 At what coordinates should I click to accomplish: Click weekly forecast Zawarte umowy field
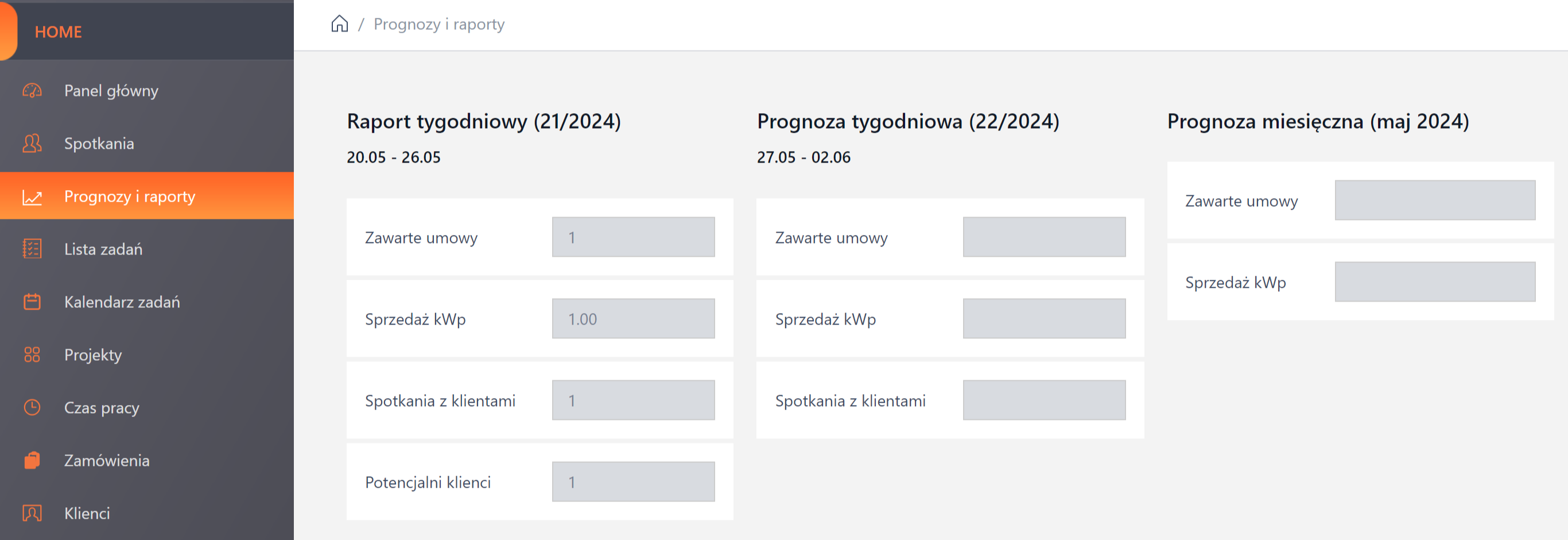[x=1044, y=237]
